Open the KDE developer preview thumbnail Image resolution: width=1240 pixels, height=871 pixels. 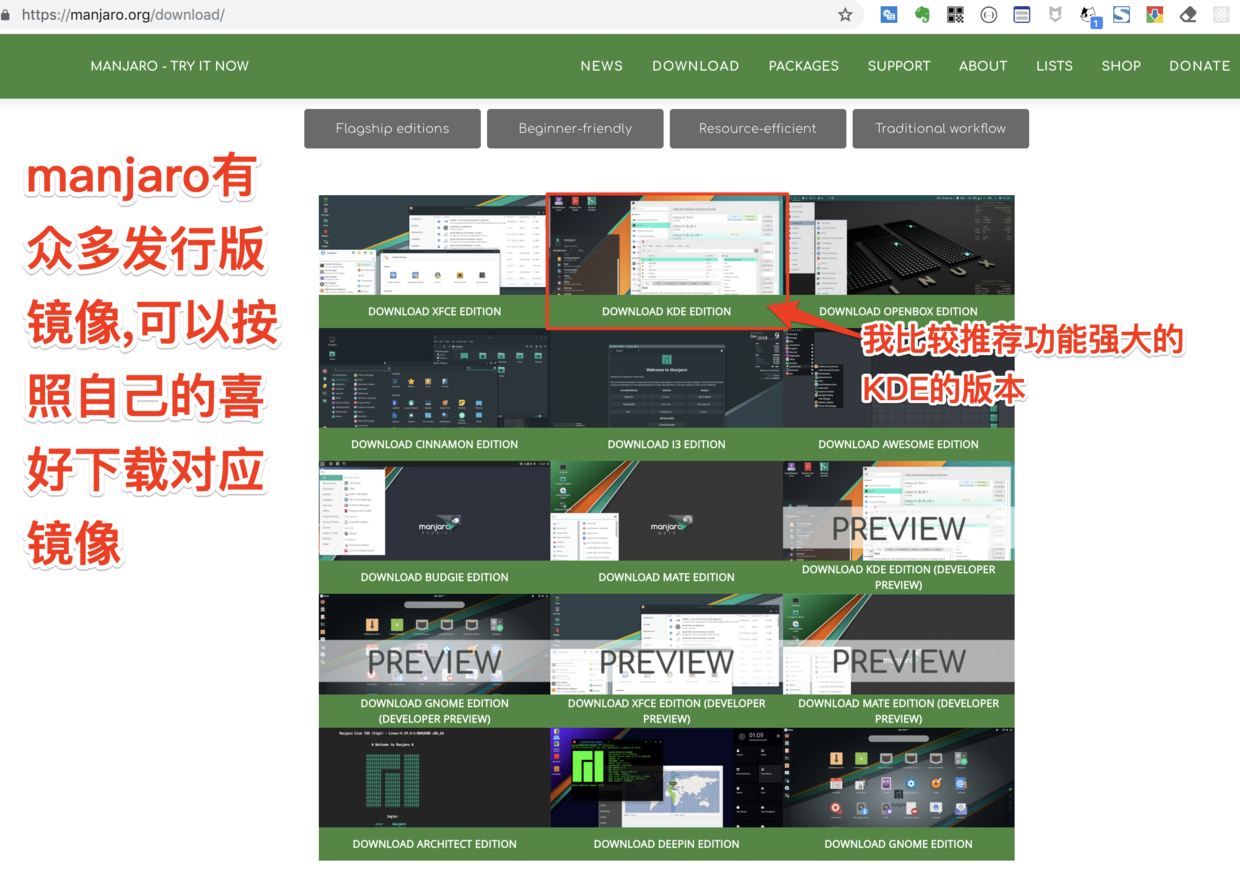(x=898, y=511)
